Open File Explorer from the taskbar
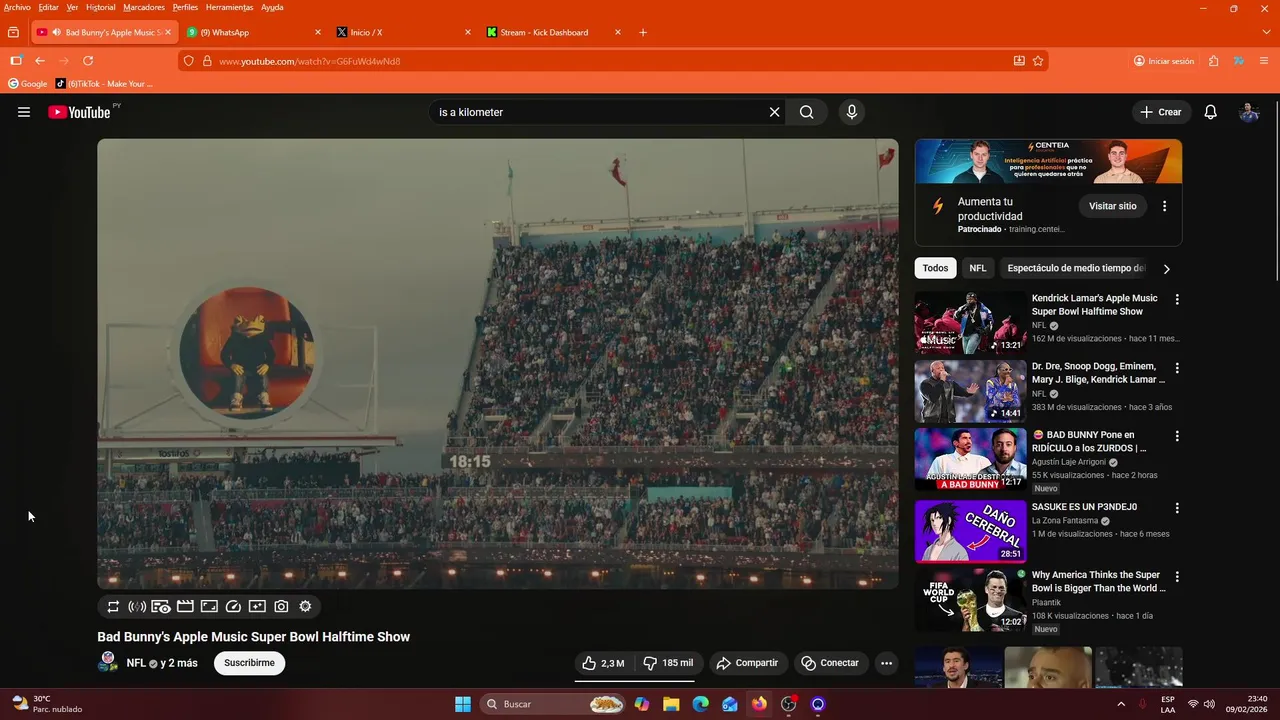1280x720 pixels. [671, 704]
